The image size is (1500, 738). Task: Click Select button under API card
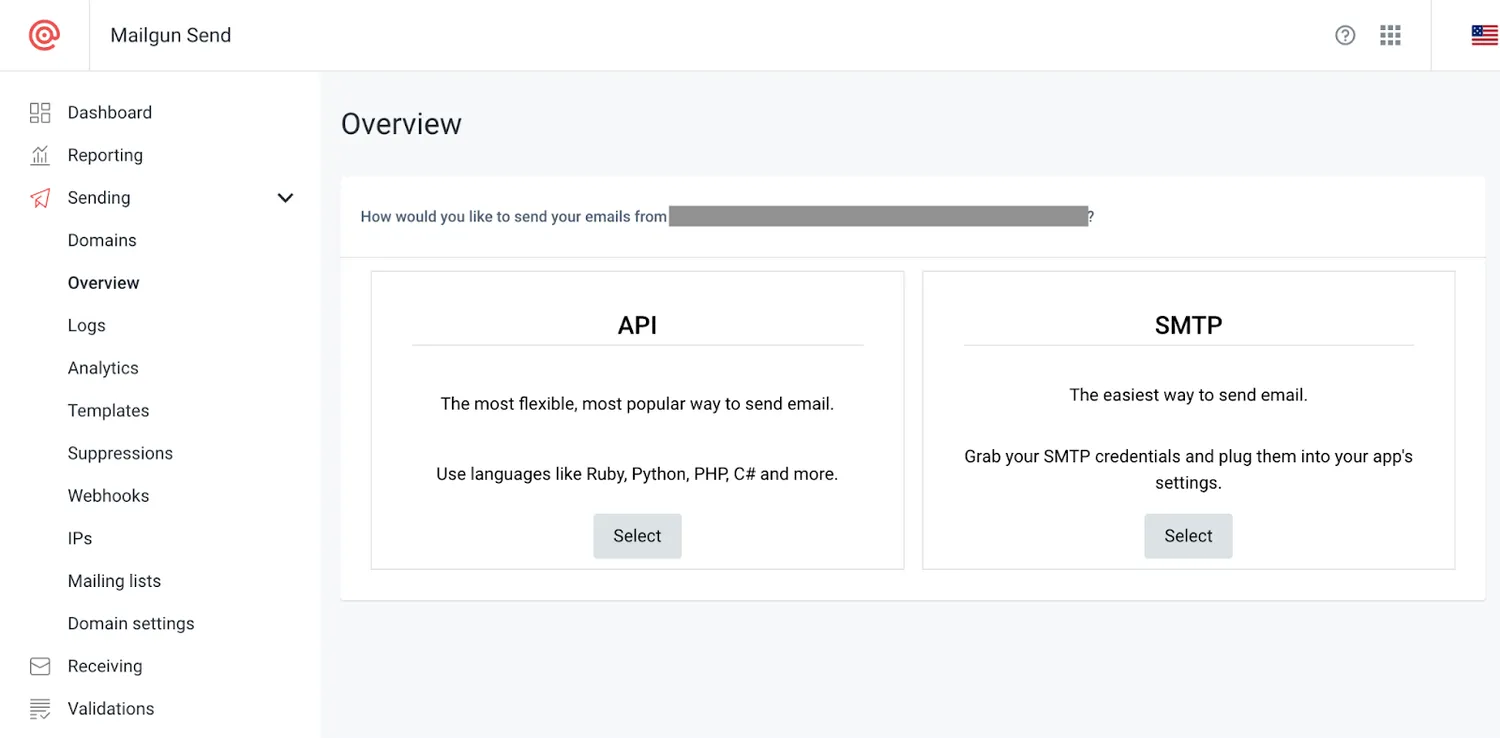[x=637, y=536]
